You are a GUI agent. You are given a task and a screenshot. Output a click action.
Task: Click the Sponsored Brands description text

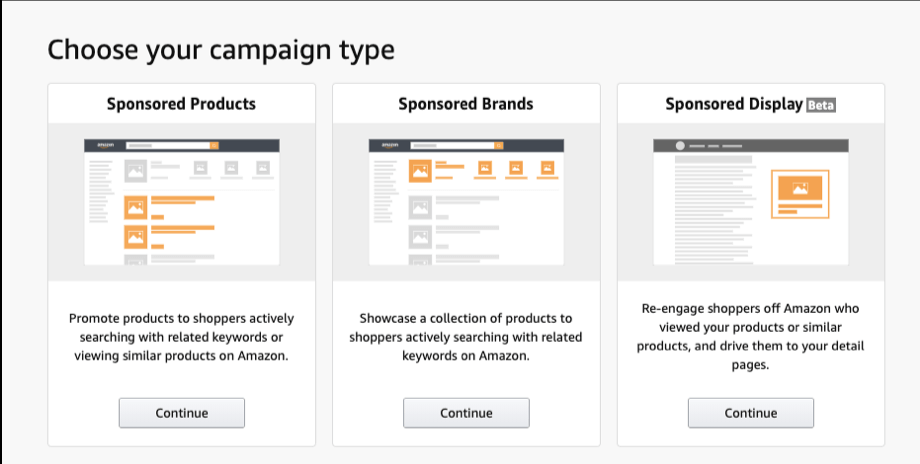pyautogui.click(x=466, y=337)
